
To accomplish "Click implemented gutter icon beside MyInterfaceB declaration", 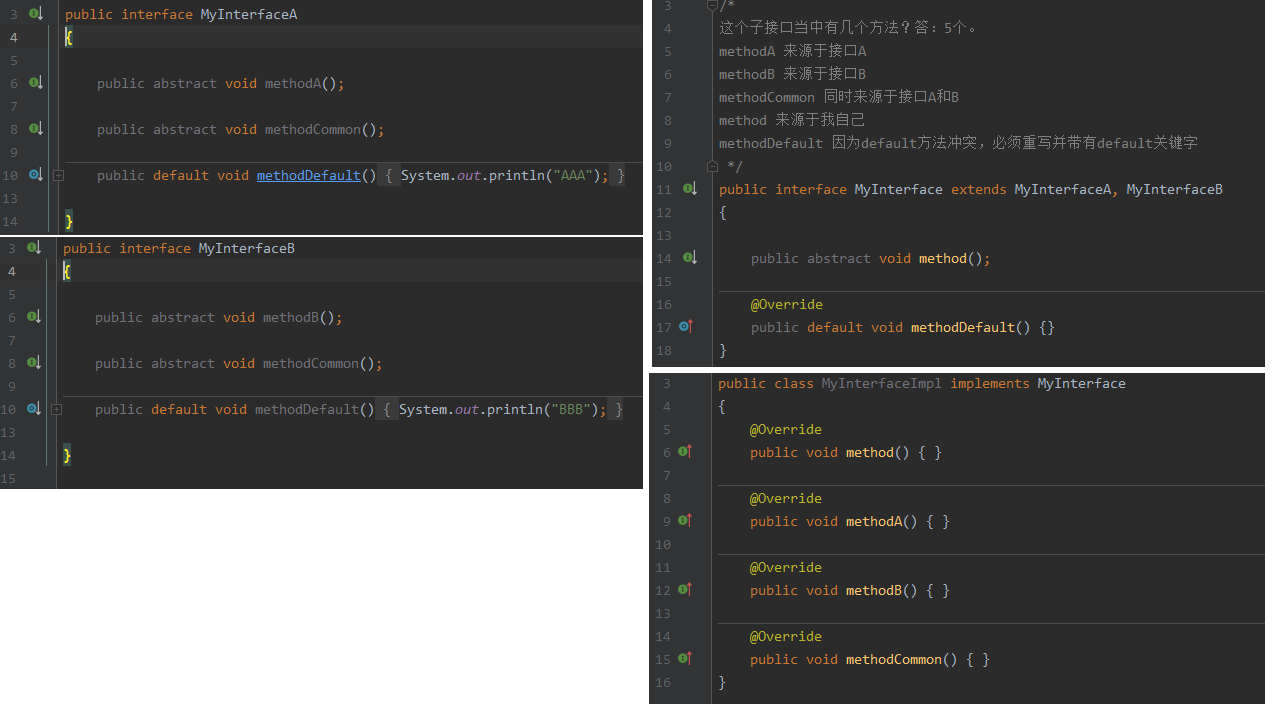I will coord(35,248).
